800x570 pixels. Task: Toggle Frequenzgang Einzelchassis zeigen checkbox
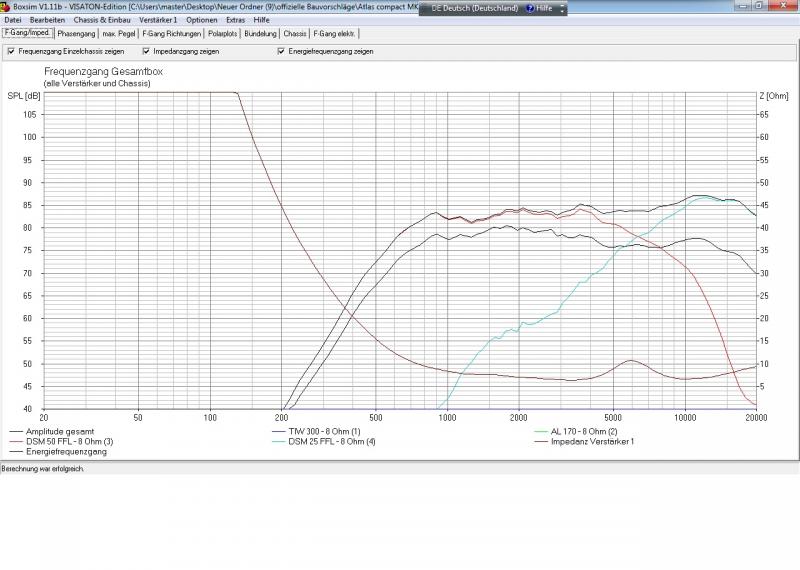[x=11, y=52]
